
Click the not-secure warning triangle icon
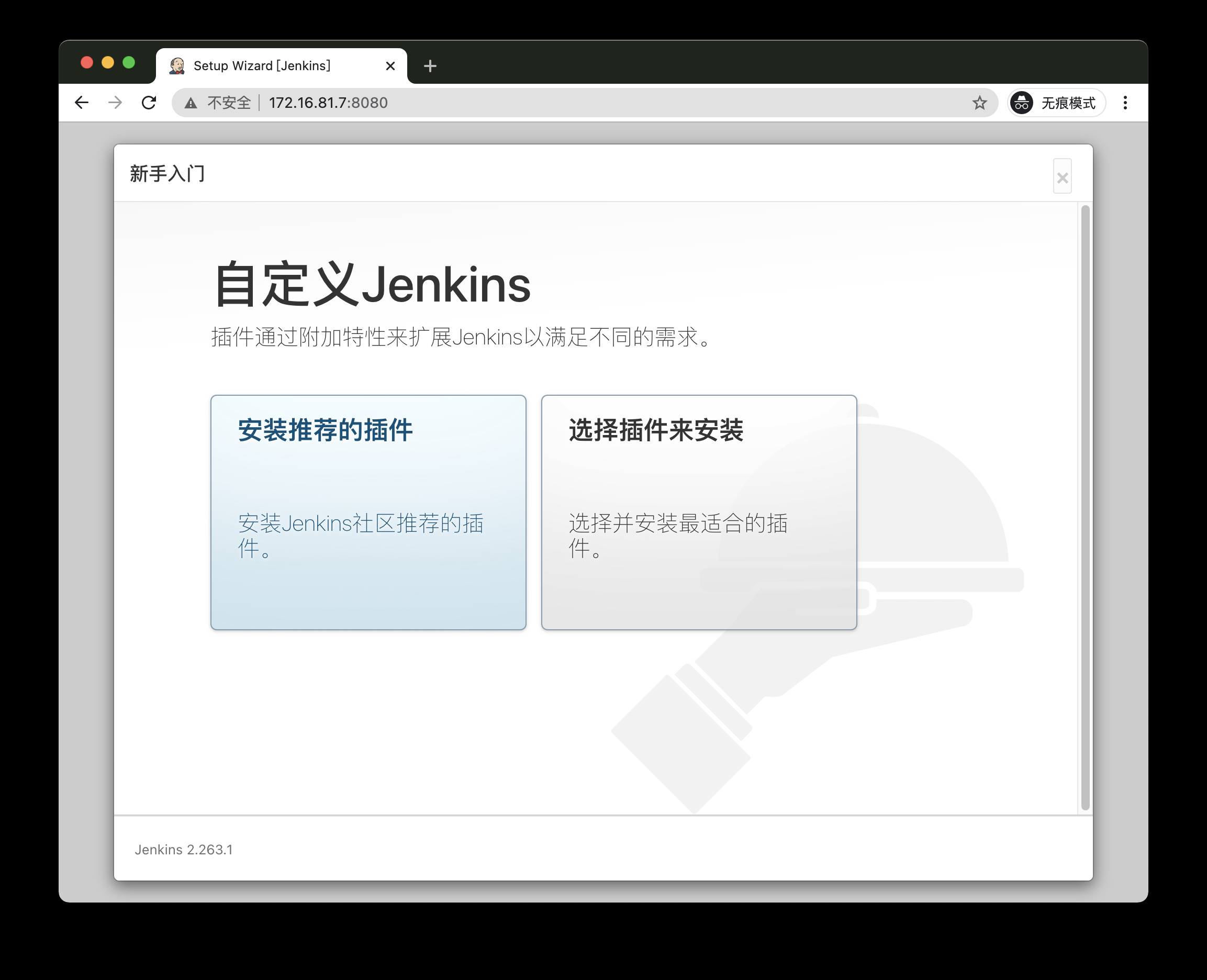coord(191,103)
